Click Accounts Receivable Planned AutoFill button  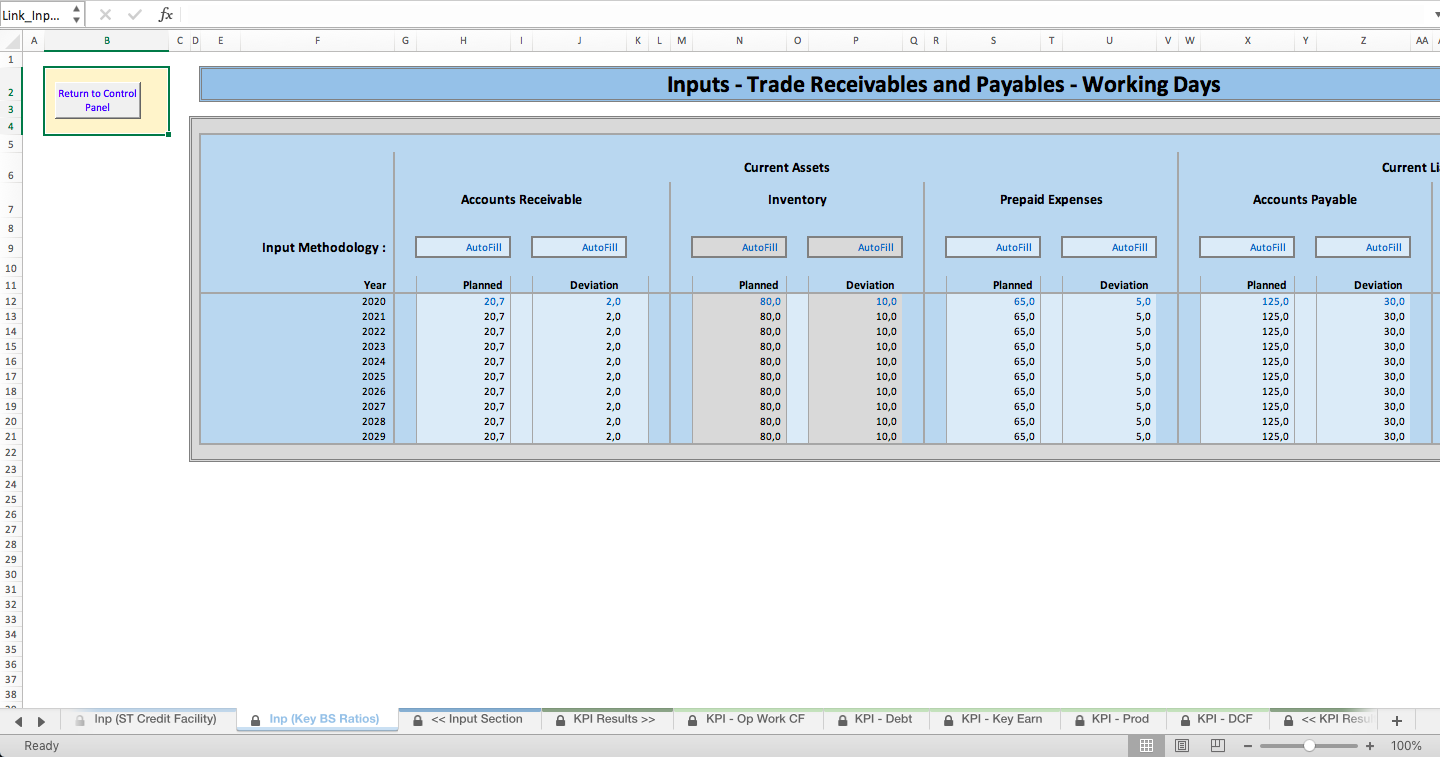click(464, 247)
